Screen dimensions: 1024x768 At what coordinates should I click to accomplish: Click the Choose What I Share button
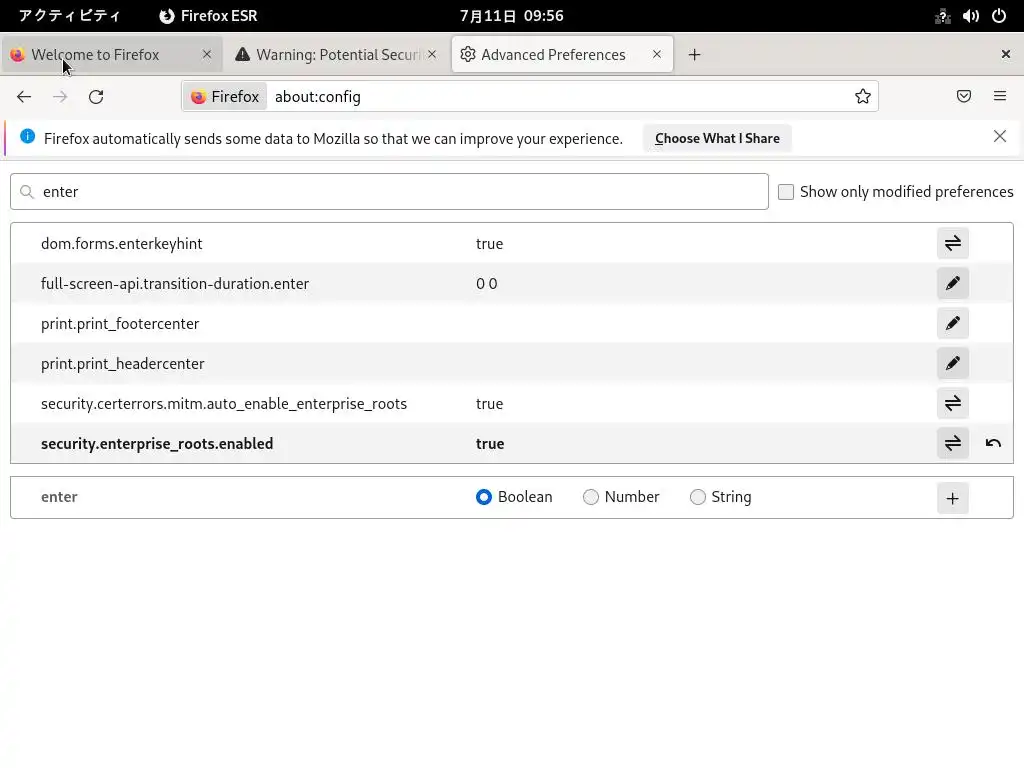point(717,138)
